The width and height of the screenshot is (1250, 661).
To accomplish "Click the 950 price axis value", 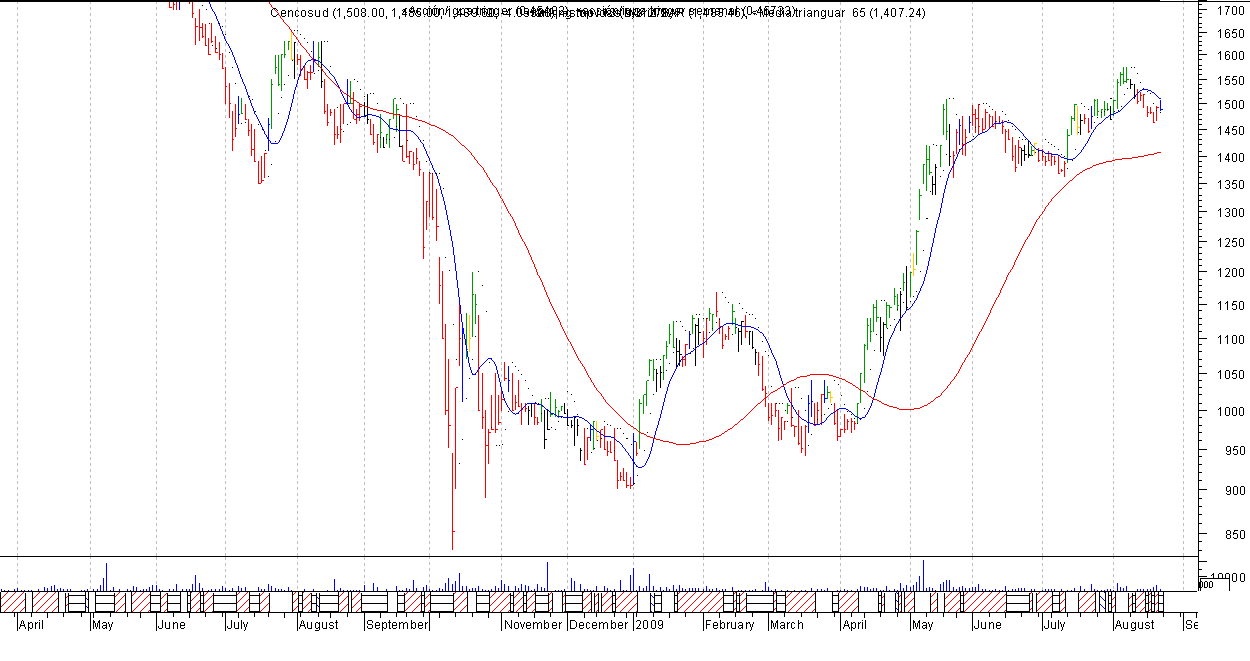I will (1234, 450).
